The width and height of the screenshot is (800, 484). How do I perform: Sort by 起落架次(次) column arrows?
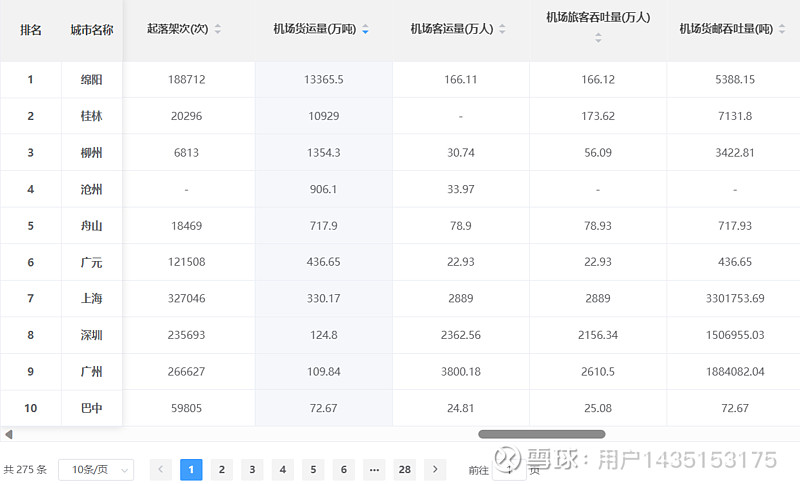(218, 29)
